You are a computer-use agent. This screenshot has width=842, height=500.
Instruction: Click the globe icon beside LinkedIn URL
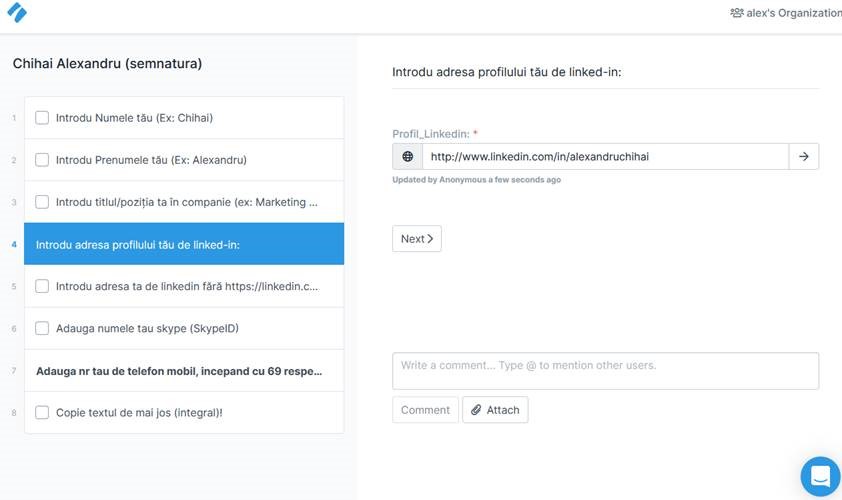(x=407, y=156)
